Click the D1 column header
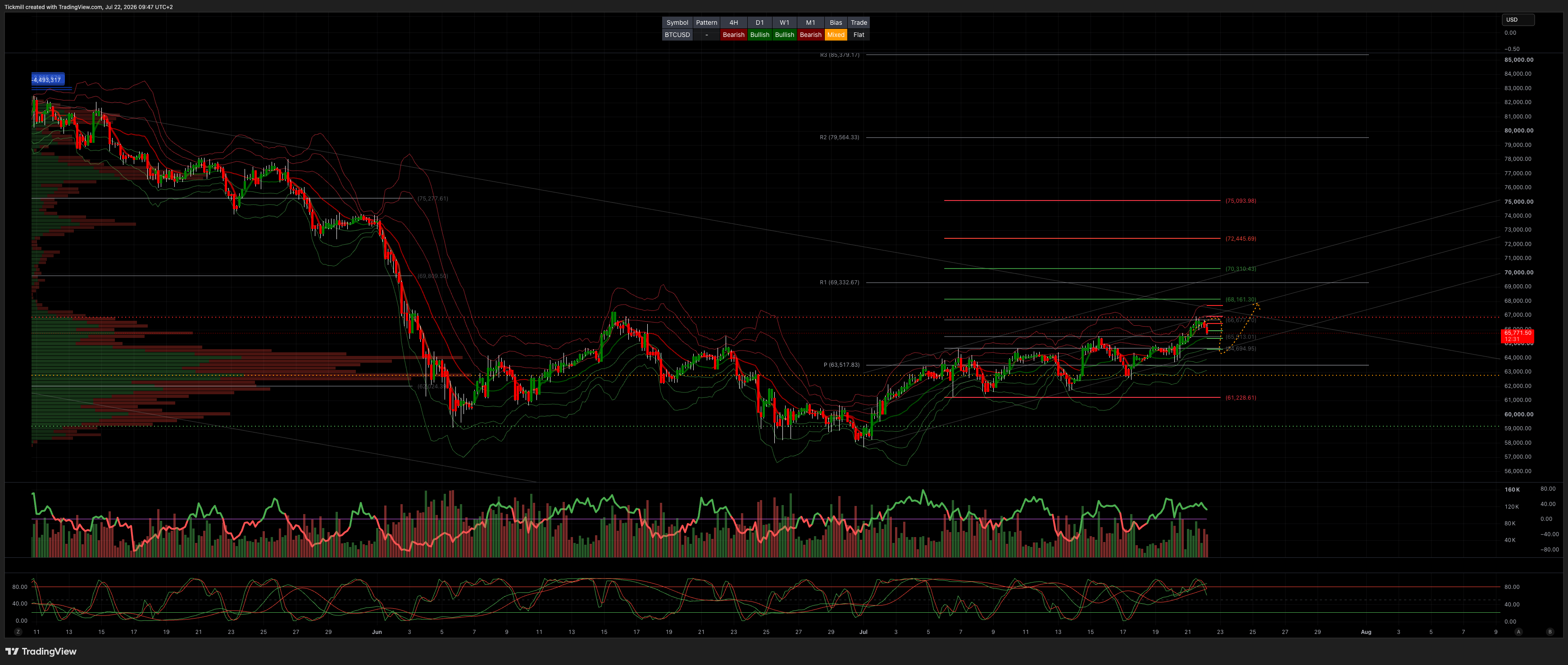The height and width of the screenshot is (665, 1568). (759, 23)
